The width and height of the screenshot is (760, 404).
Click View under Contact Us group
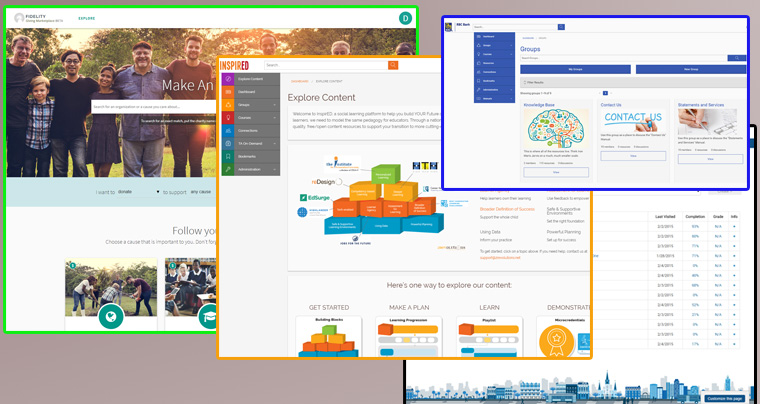click(633, 156)
